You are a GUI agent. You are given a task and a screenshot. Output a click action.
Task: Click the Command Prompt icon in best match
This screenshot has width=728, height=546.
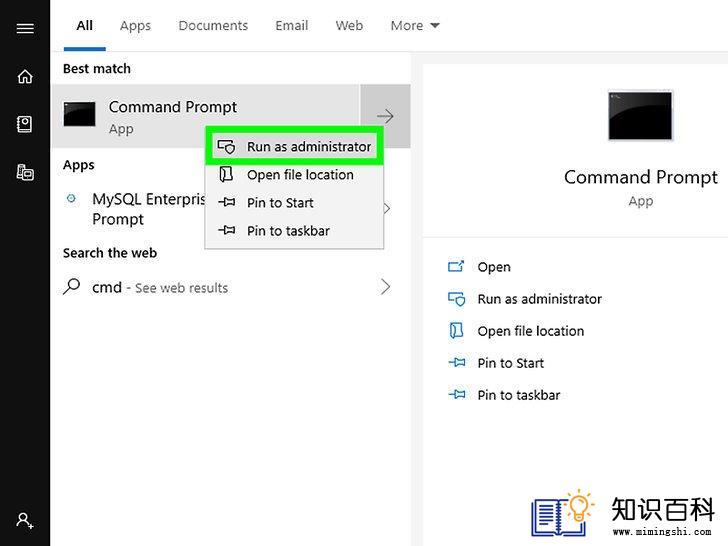pos(79,114)
